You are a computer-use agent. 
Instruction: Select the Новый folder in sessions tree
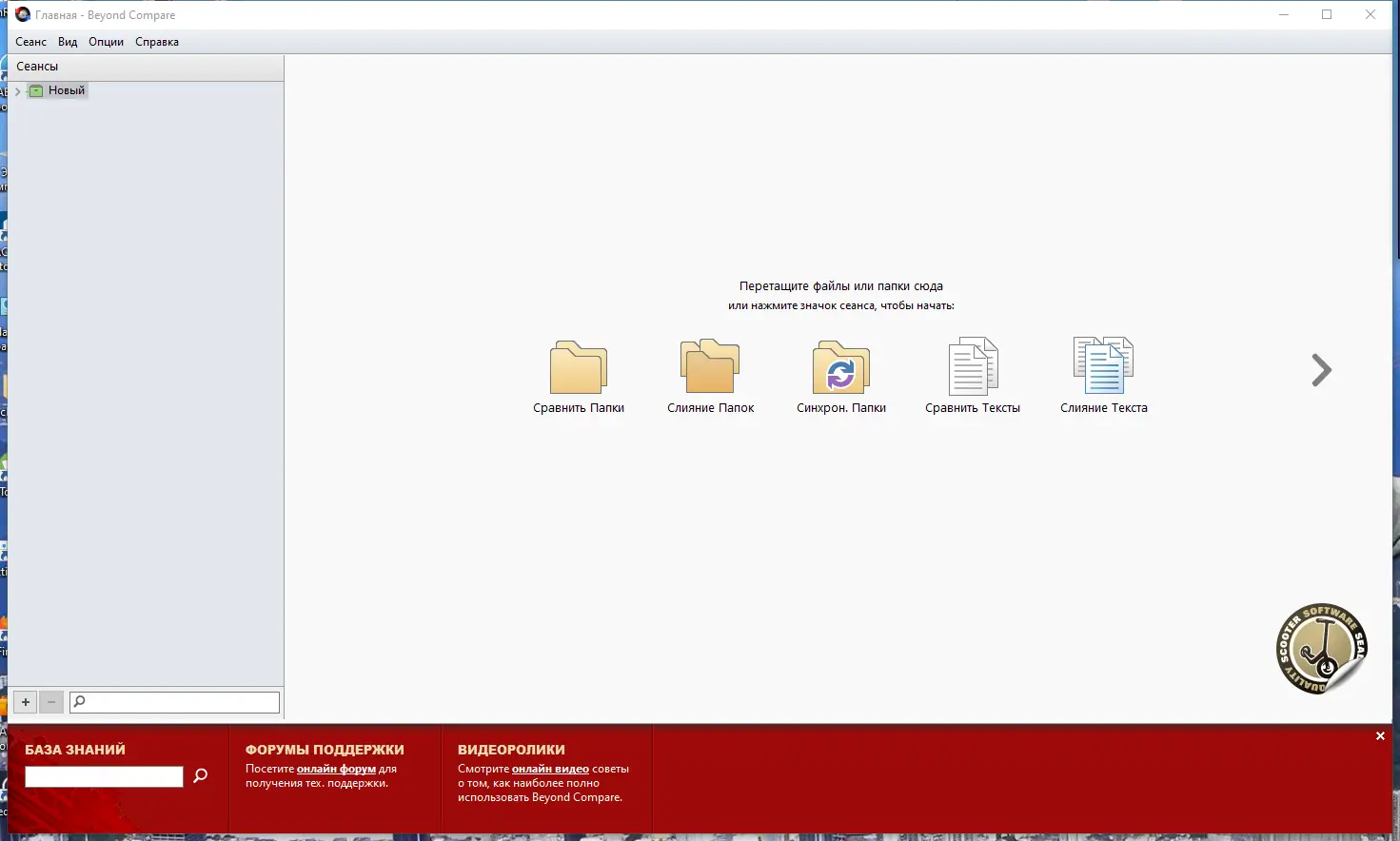pyautogui.click(x=58, y=90)
